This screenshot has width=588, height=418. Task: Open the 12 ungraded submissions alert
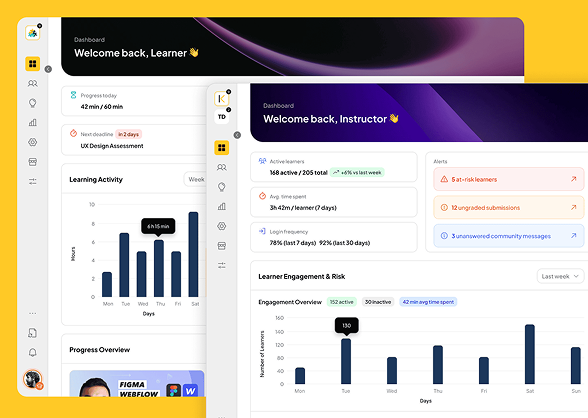coord(508,207)
